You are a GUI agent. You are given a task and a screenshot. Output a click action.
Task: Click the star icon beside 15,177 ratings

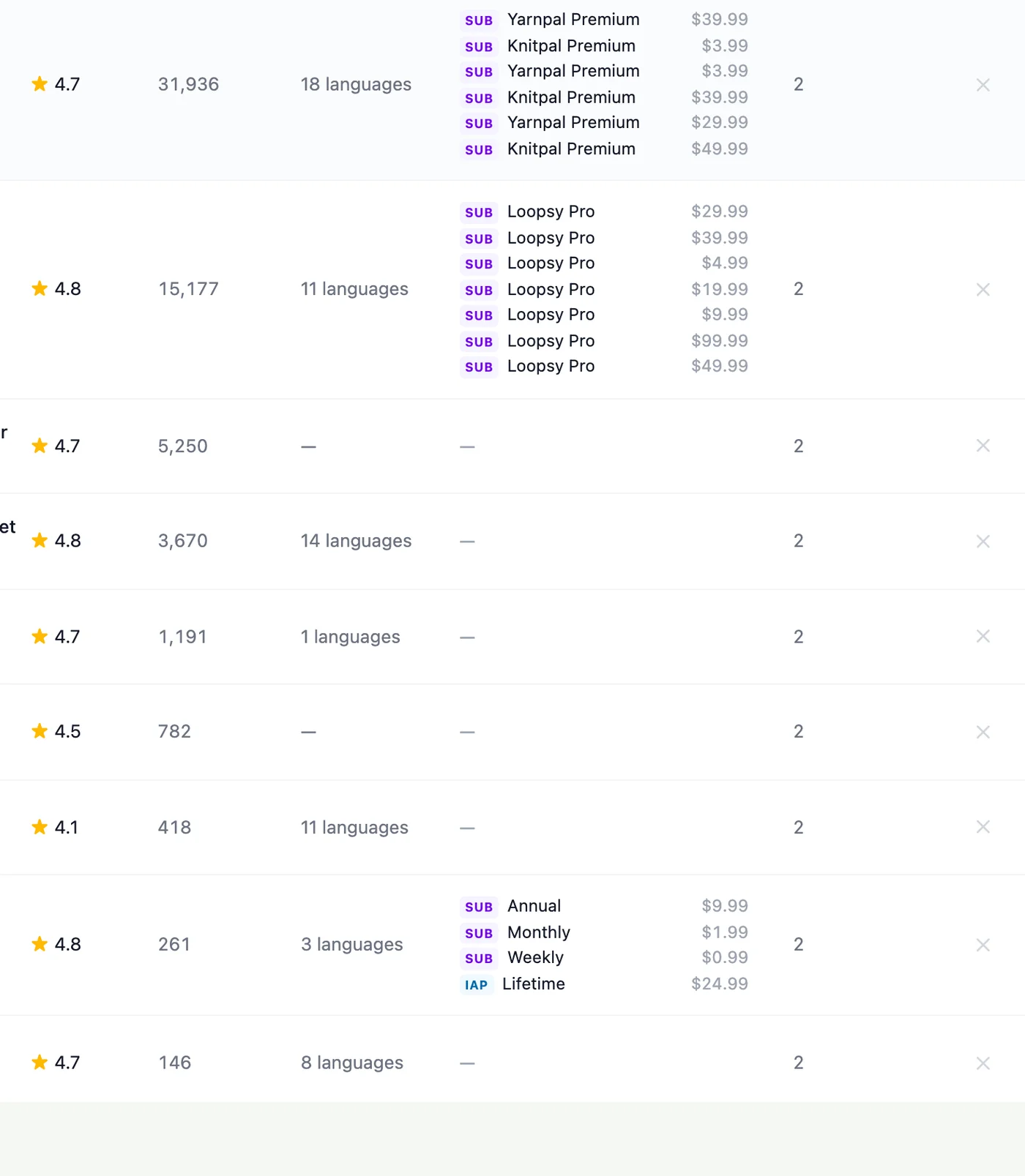(40, 288)
